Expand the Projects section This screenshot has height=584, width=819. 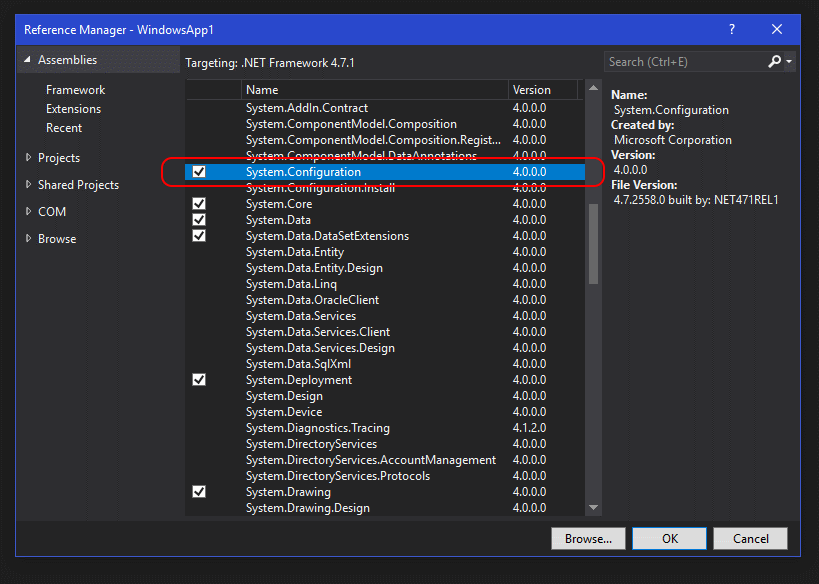[x=28, y=157]
